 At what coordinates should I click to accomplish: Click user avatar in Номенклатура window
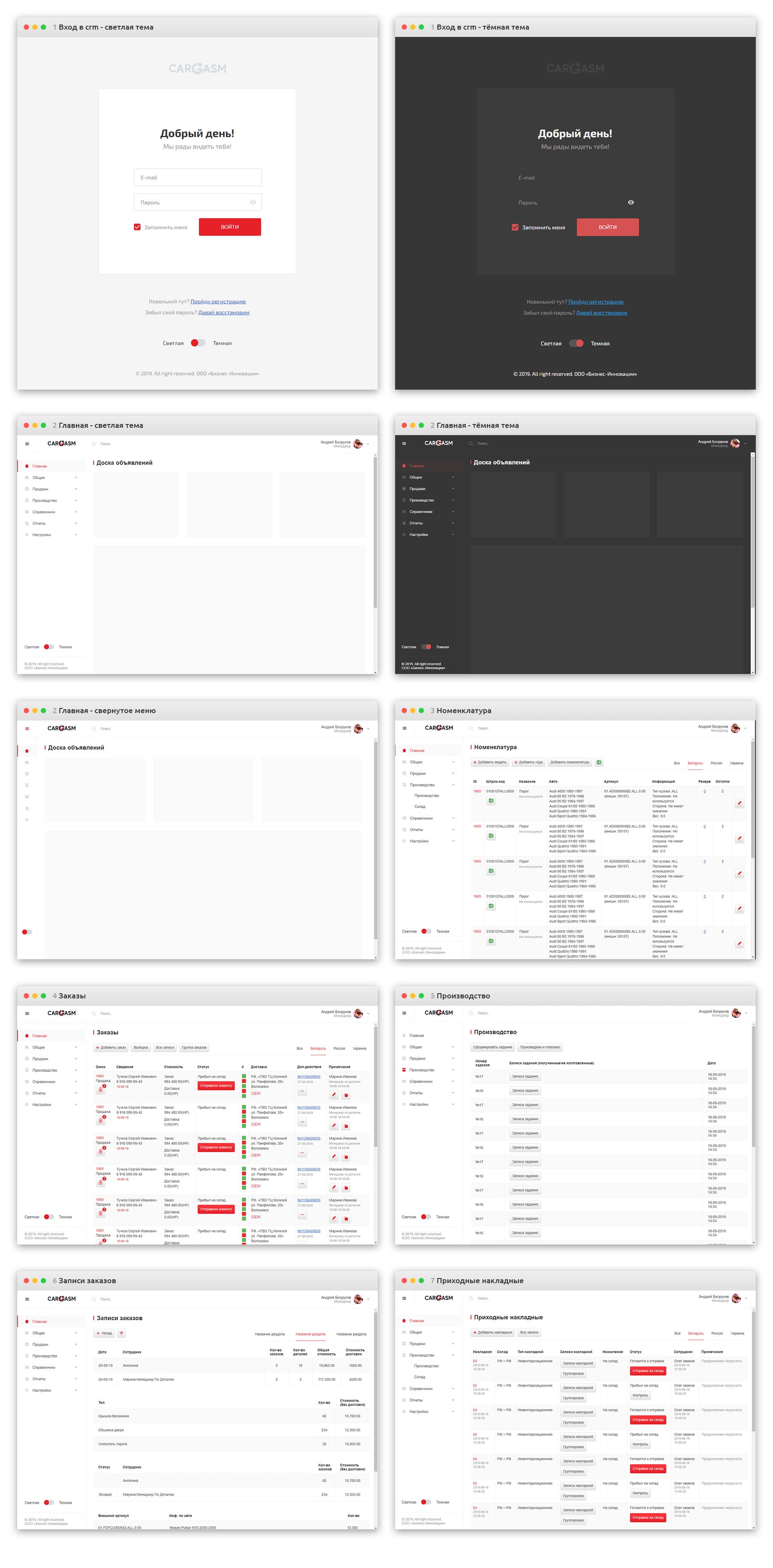click(736, 728)
